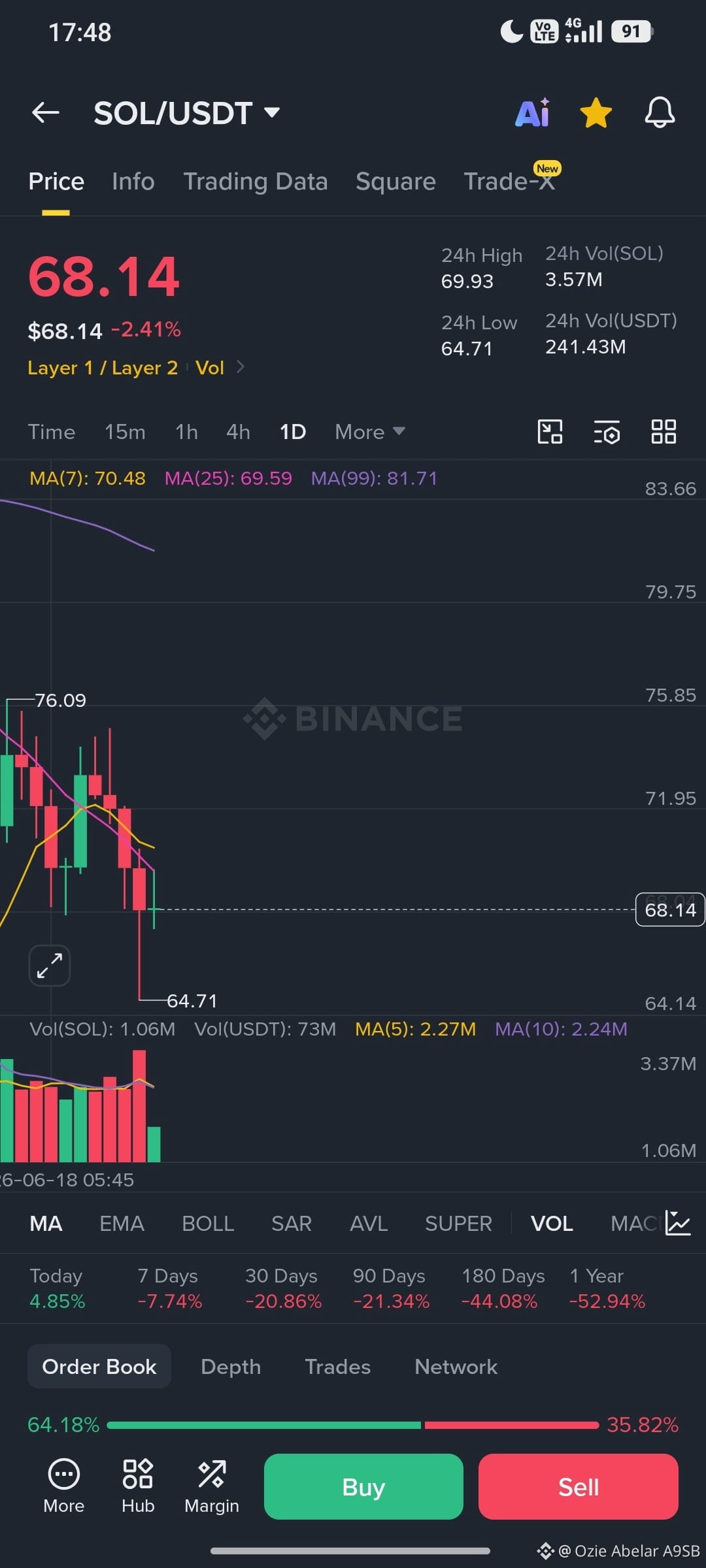
Task: Toggle the MACD sub-indicator
Action: [634, 1224]
